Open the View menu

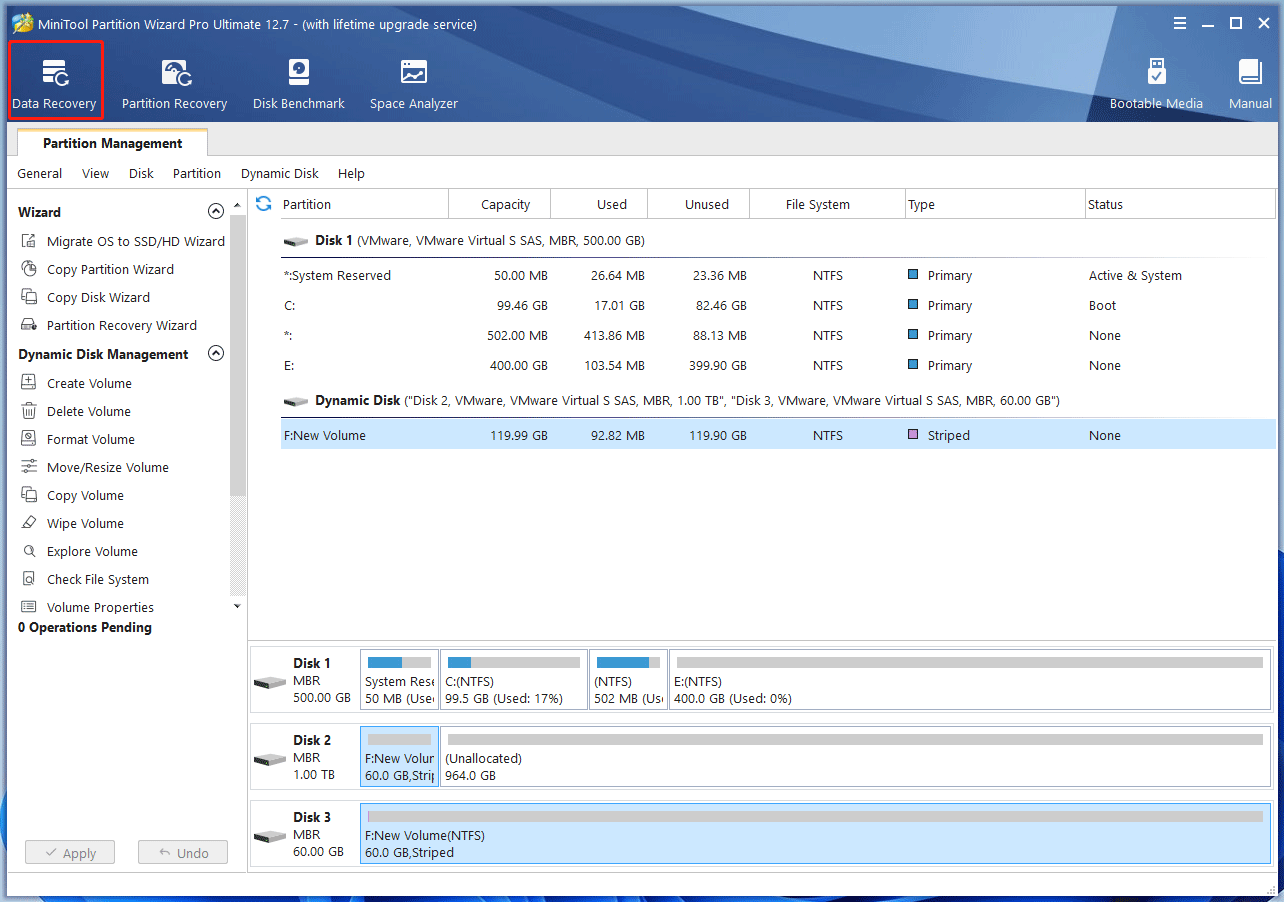point(96,173)
